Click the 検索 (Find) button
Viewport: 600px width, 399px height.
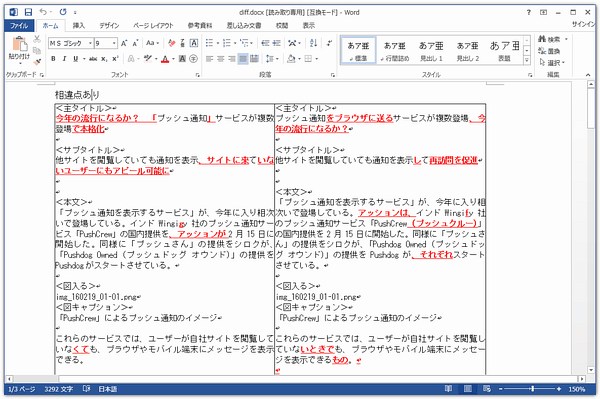[x=549, y=39]
